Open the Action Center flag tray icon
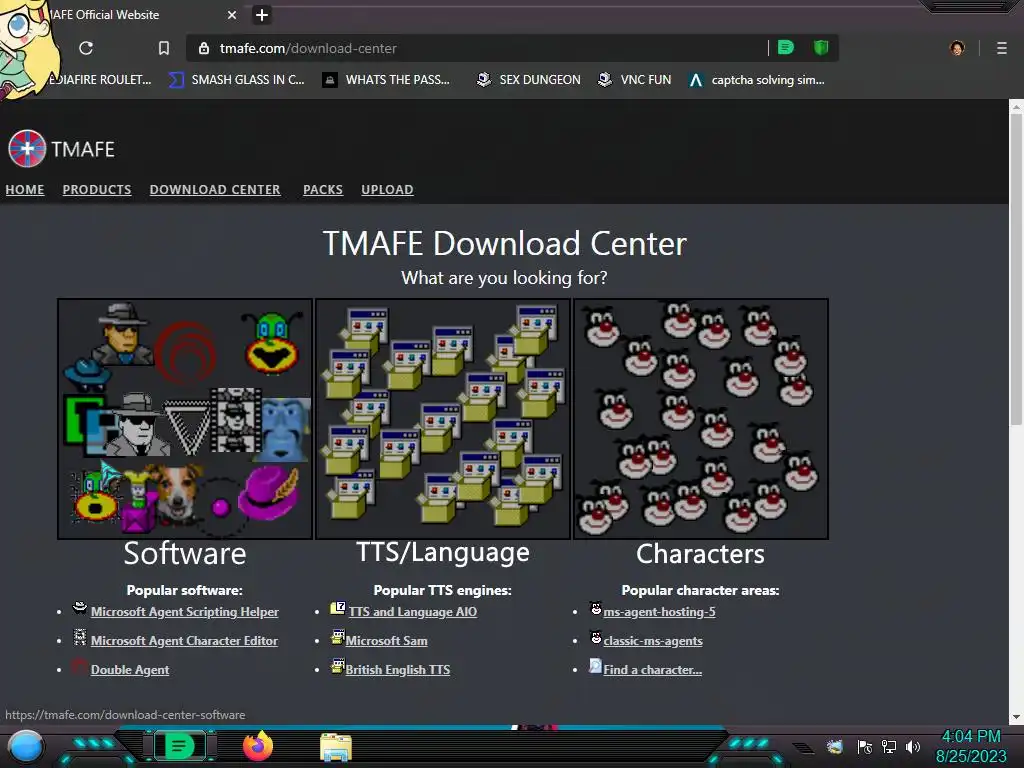 coord(865,747)
